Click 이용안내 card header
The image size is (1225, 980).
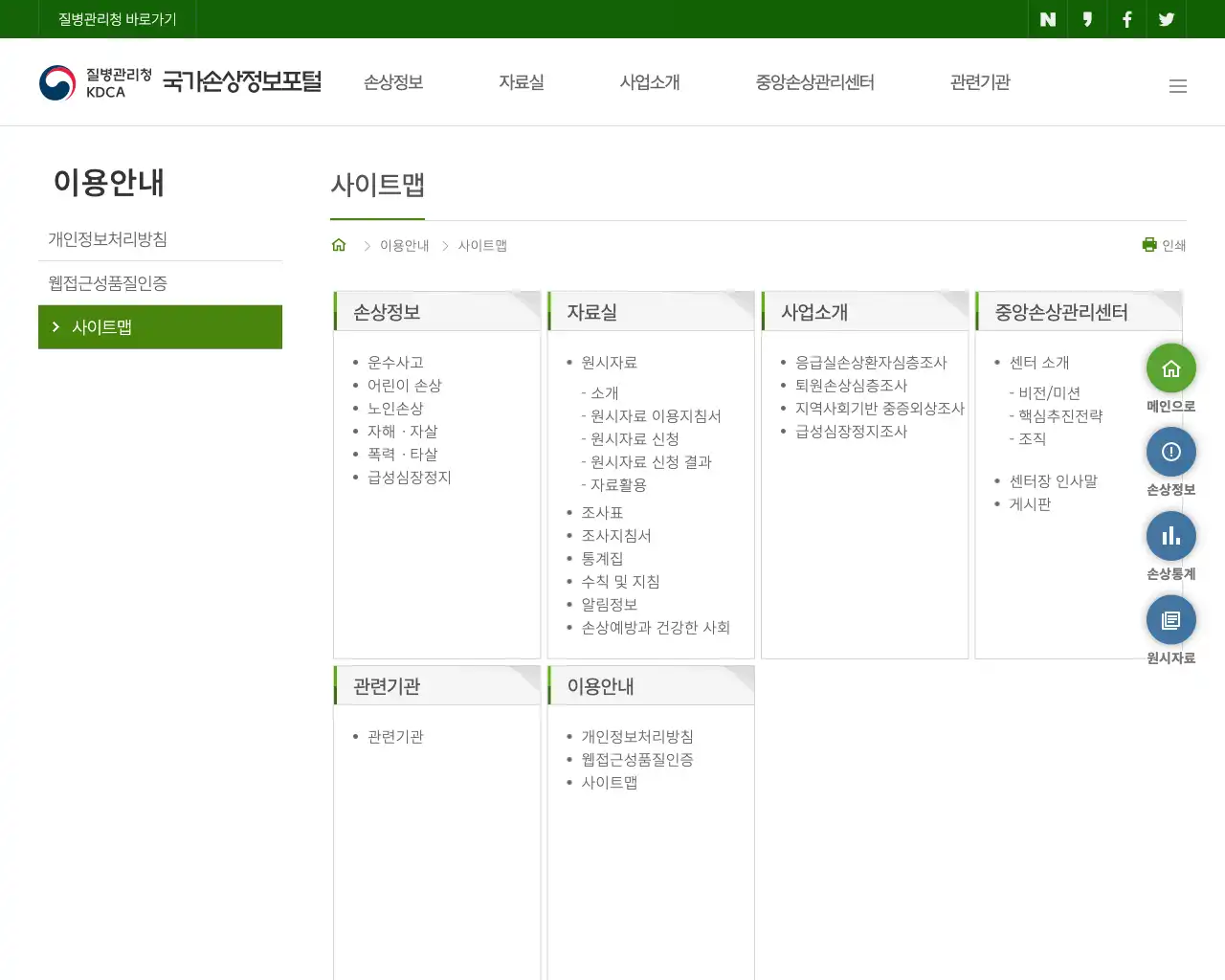pyautogui.click(x=651, y=686)
